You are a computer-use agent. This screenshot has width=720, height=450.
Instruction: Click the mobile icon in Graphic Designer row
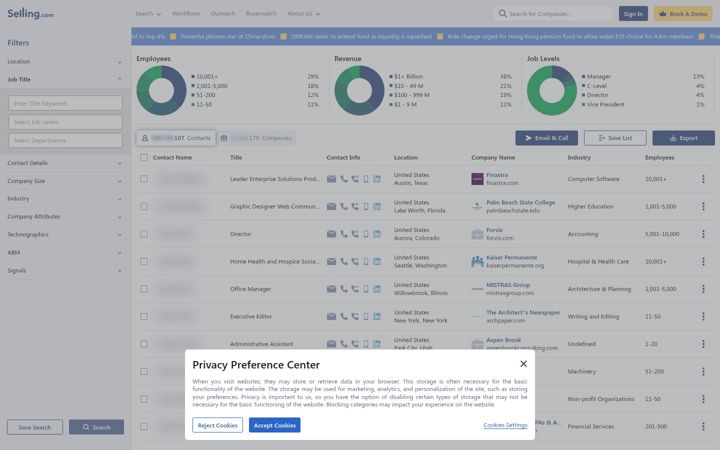coord(366,207)
